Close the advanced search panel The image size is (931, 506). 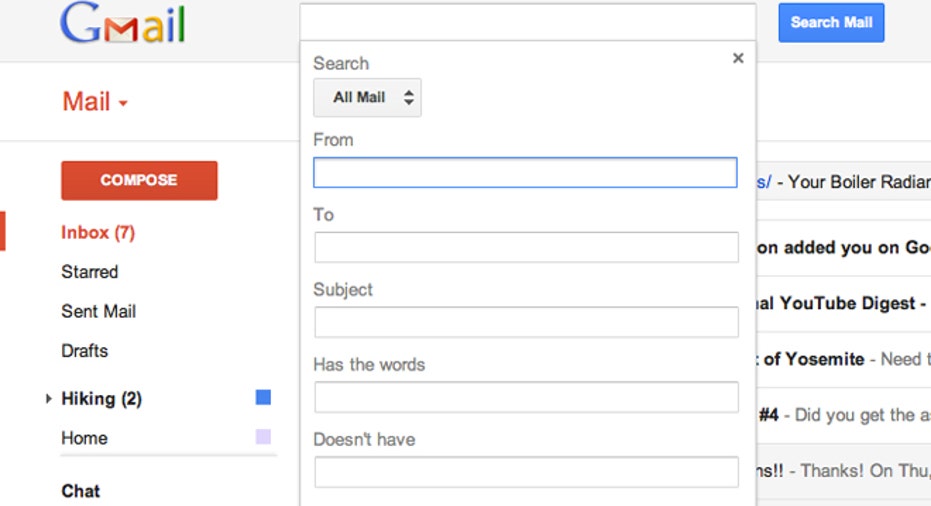point(738,58)
